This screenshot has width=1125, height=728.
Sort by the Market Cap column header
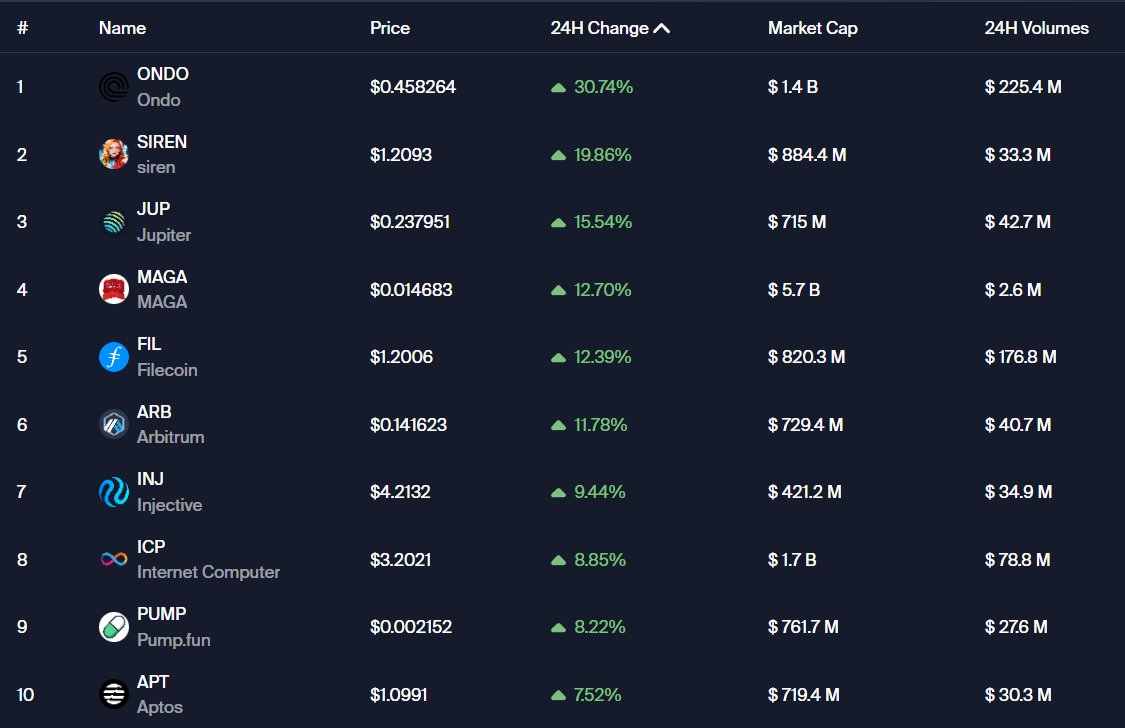(813, 28)
